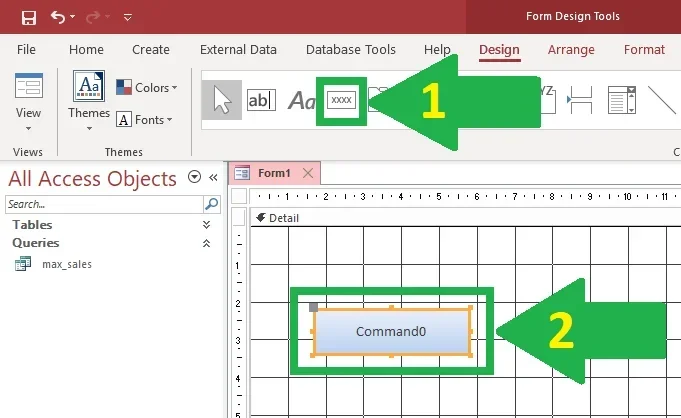681x418 pixels.
Task: Select the Button control tool
Action: pos(341,100)
